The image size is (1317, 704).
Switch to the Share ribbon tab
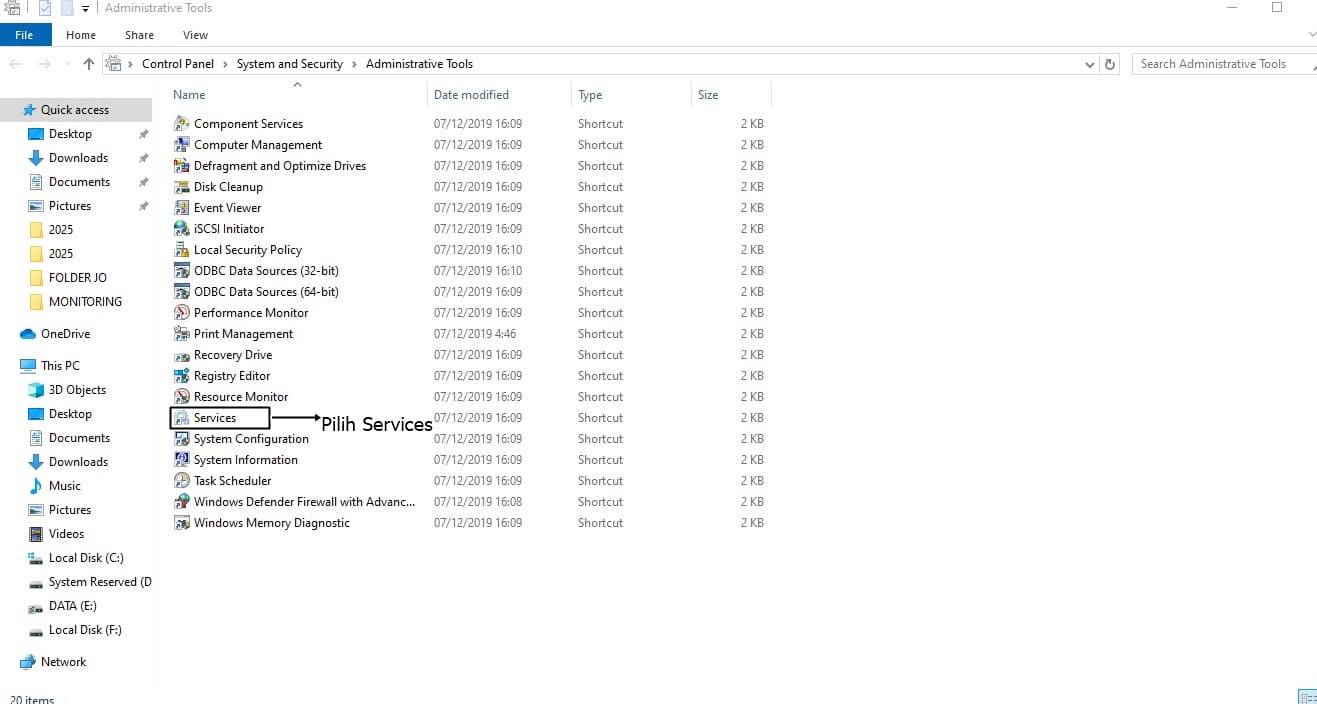139,35
